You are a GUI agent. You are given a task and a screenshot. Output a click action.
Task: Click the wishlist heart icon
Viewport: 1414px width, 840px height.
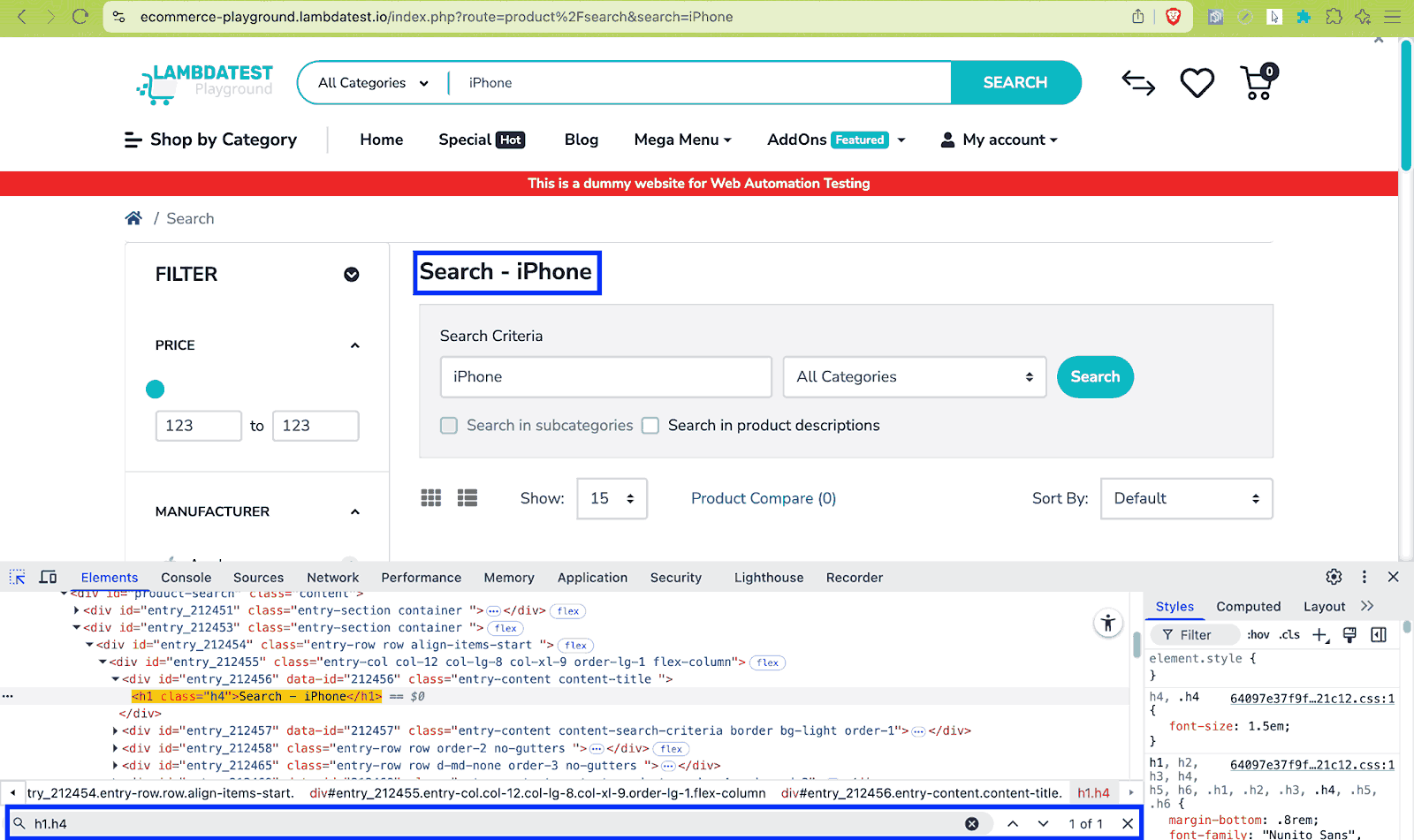pos(1197,82)
